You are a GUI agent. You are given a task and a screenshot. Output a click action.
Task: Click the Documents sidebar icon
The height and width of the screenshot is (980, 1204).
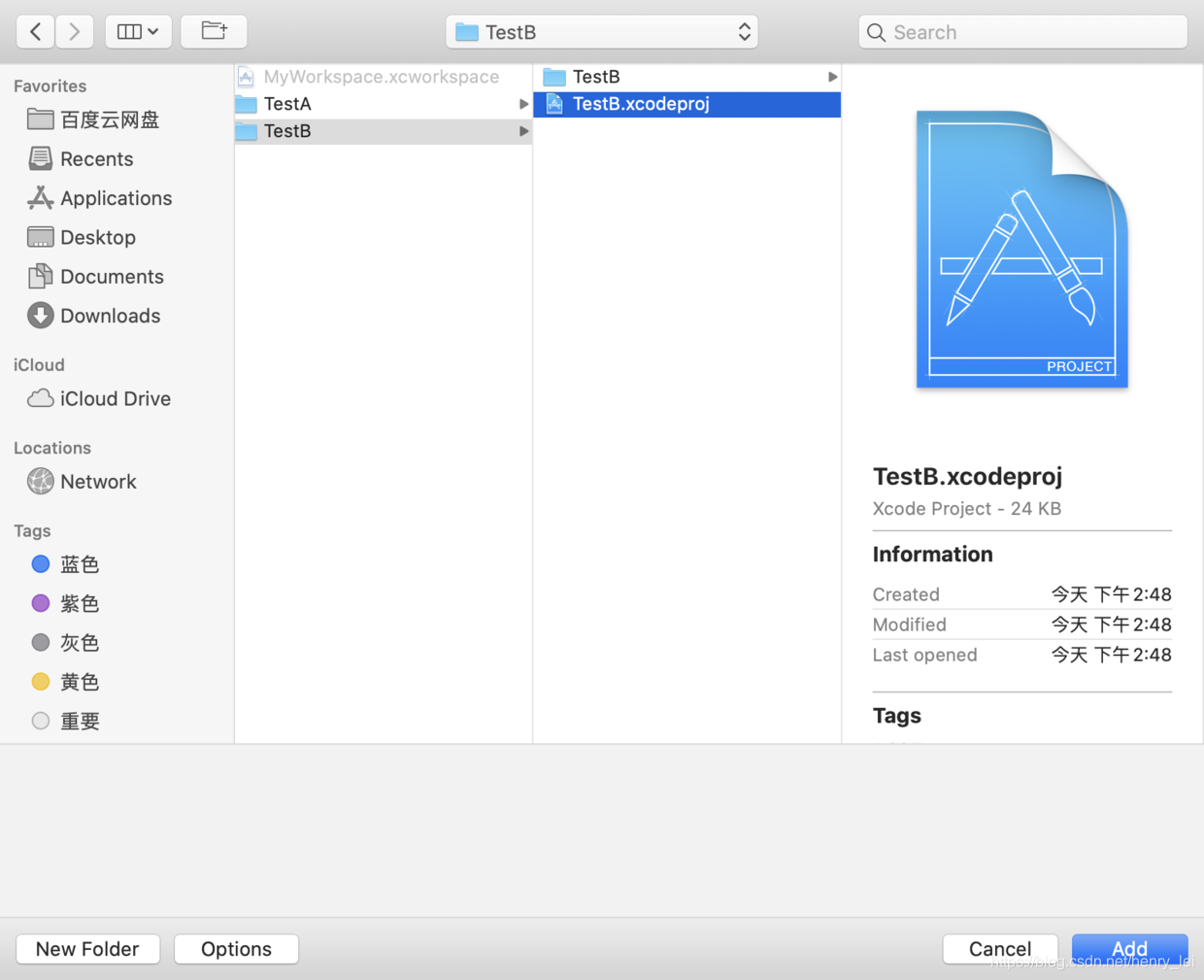point(41,276)
